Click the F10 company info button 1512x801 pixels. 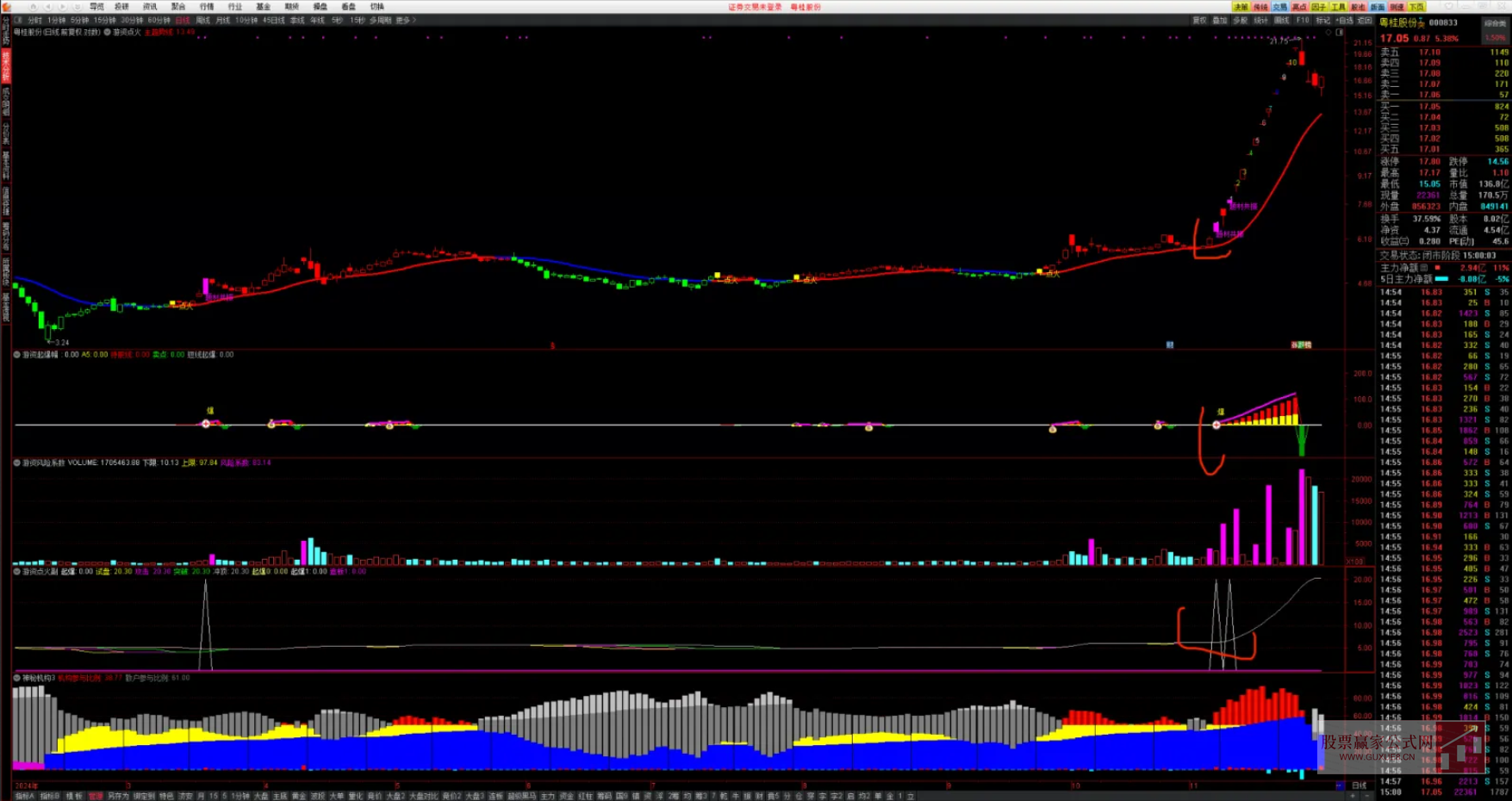(1303, 20)
